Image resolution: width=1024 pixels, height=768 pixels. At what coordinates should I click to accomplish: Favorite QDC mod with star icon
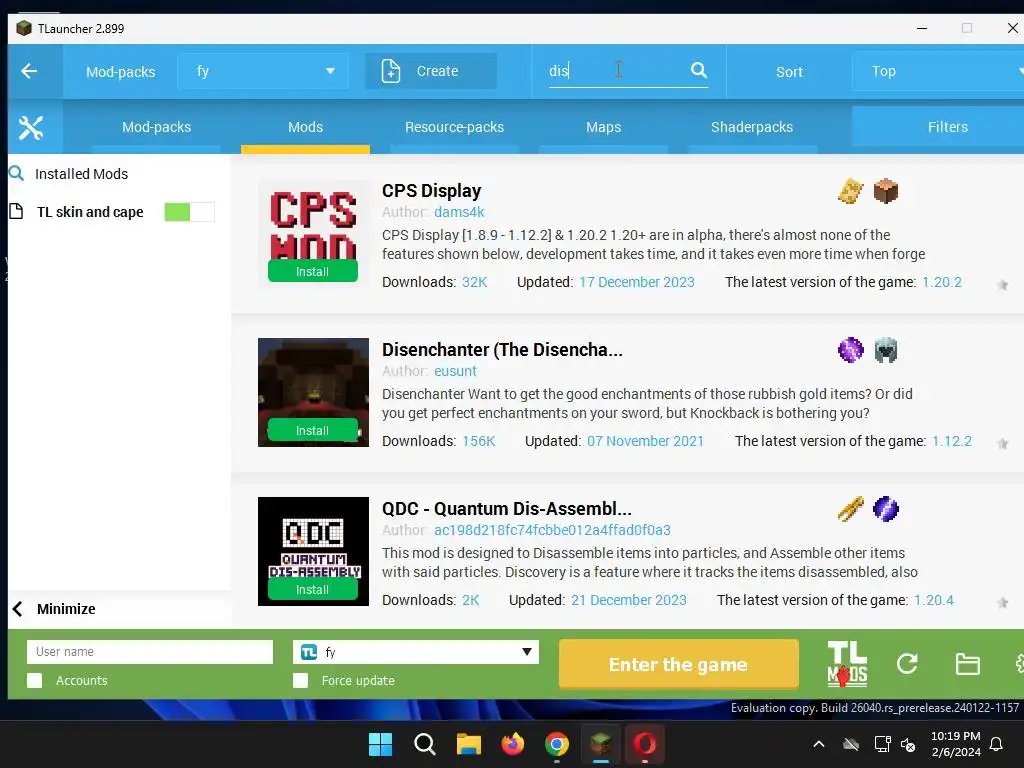point(1002,603)
